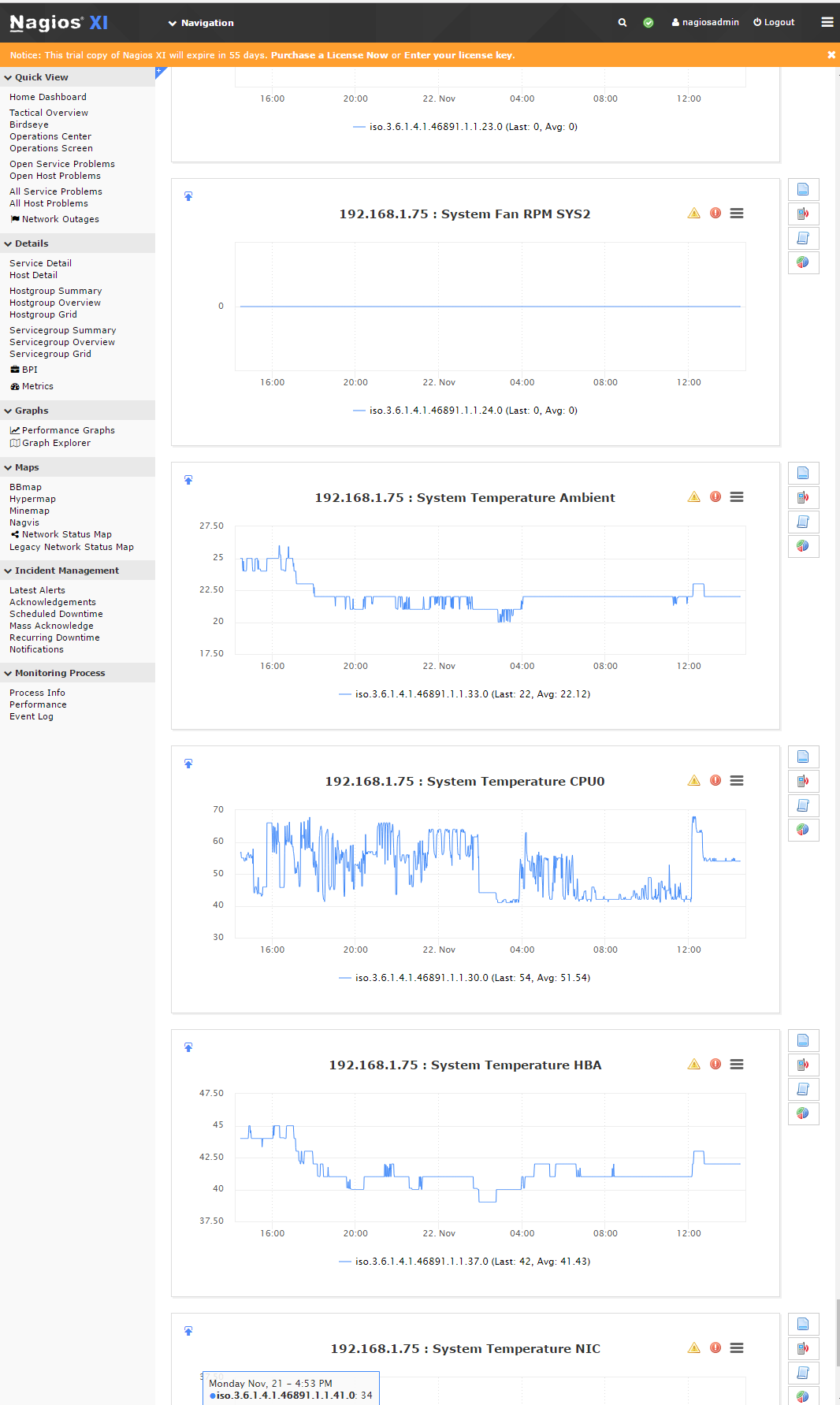Add Temperature HBA graph to dashboard
The image size is (840, 1405).
(x=188, y=1047)
